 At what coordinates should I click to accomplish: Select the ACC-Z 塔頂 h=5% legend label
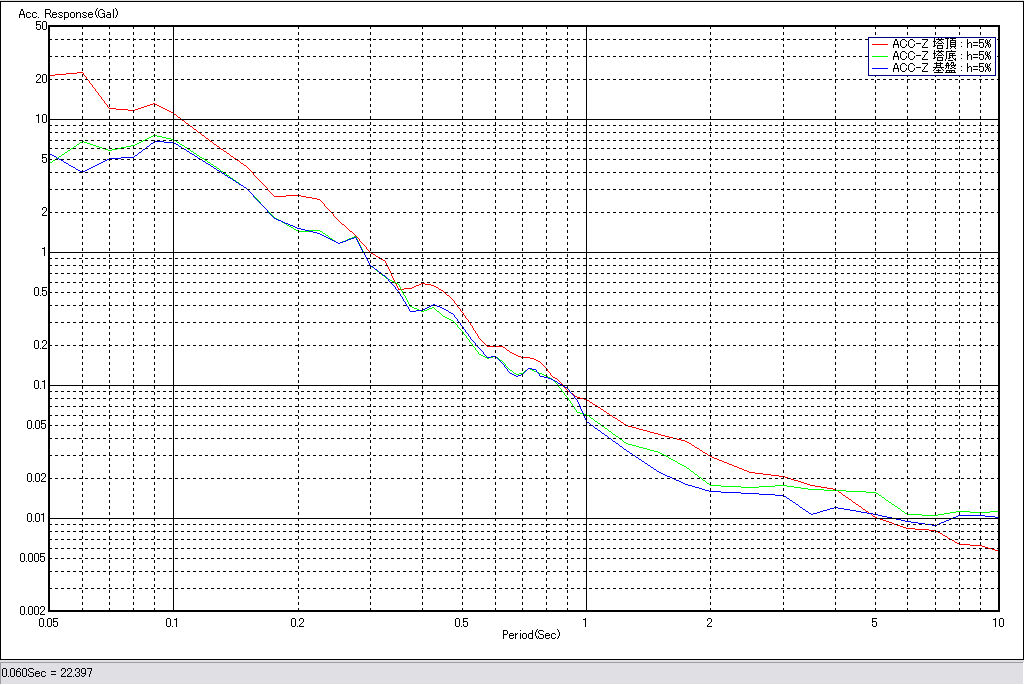[941, 44]
